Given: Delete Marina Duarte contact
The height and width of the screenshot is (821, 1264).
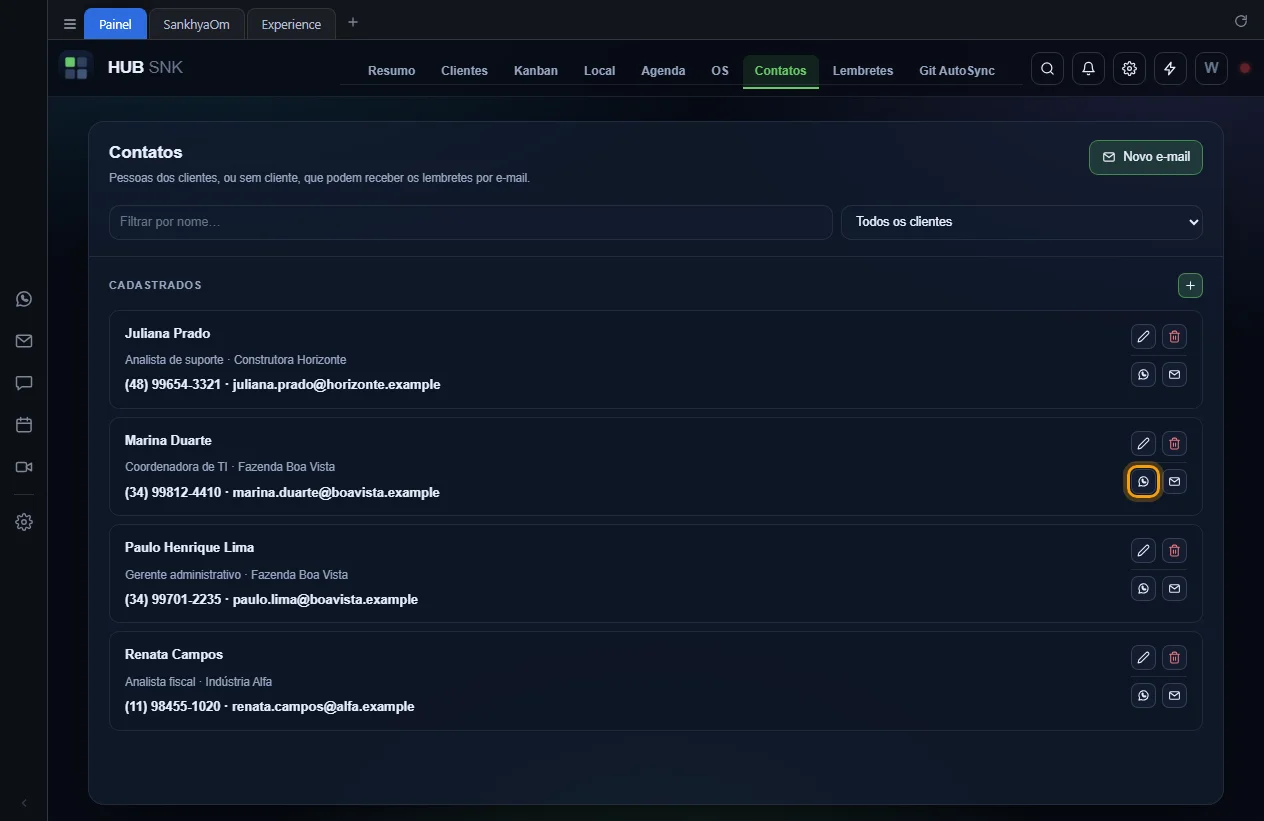Looking at the screenshot, I should click(x=1174, y=444).
